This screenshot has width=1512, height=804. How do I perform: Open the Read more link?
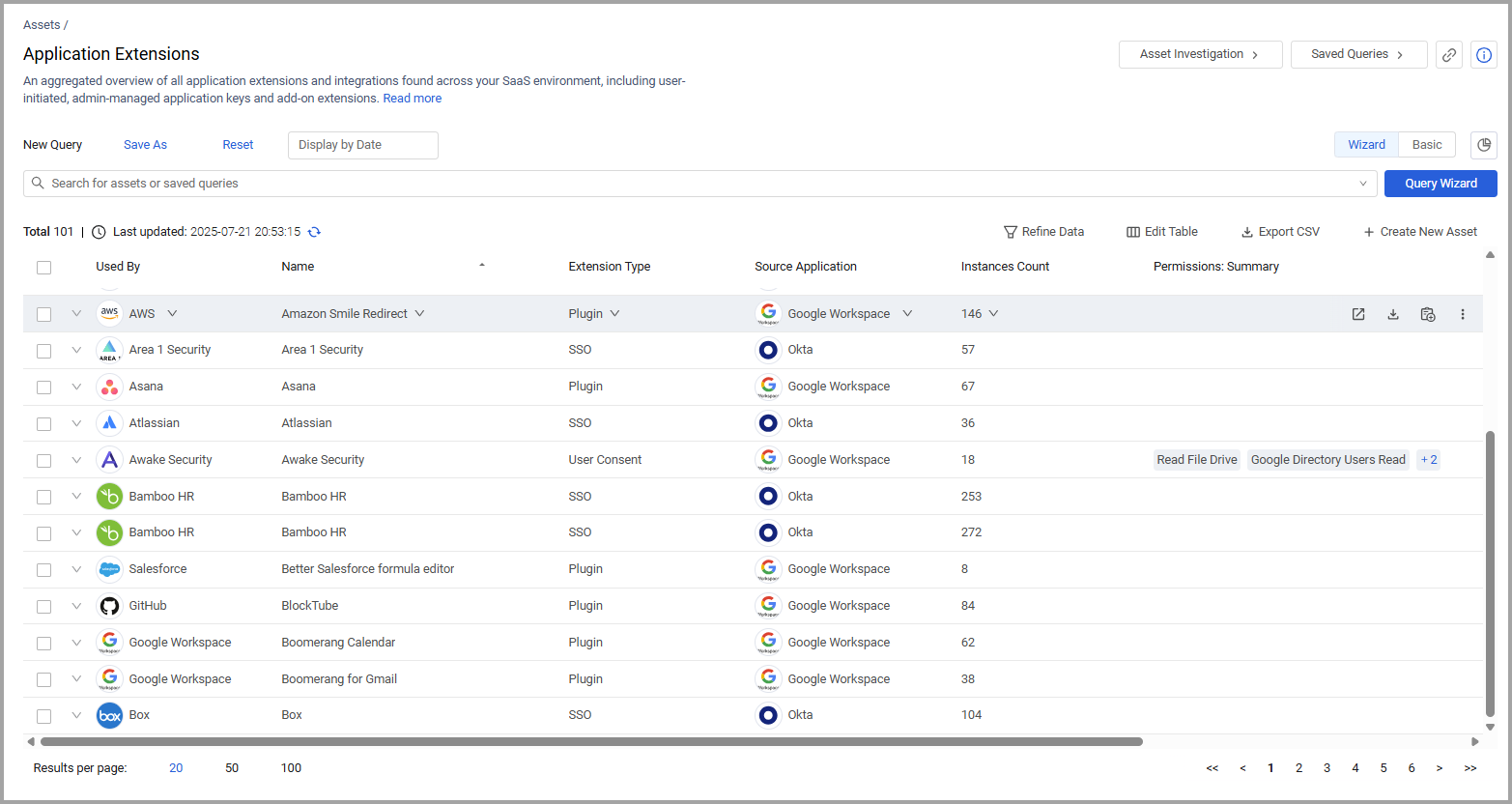click(413, 99)
